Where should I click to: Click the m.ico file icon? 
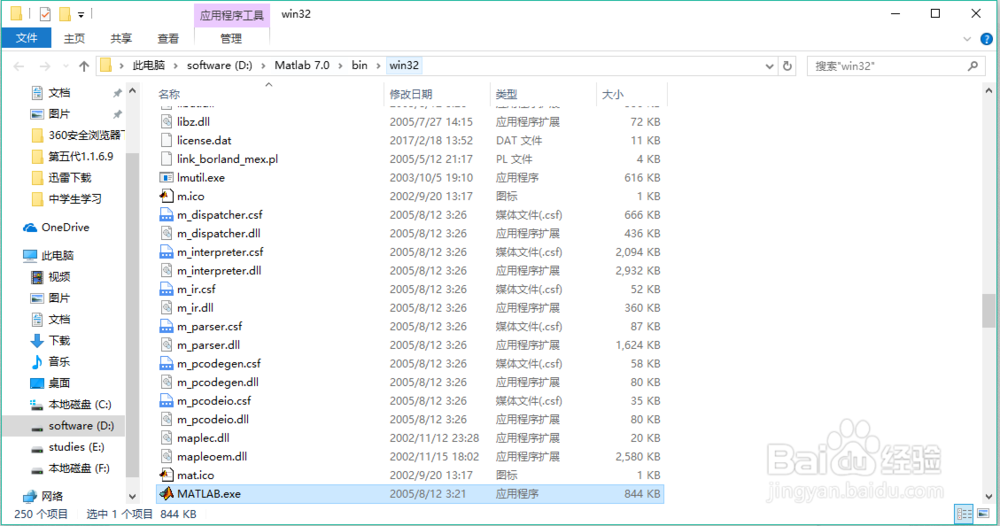166,196
